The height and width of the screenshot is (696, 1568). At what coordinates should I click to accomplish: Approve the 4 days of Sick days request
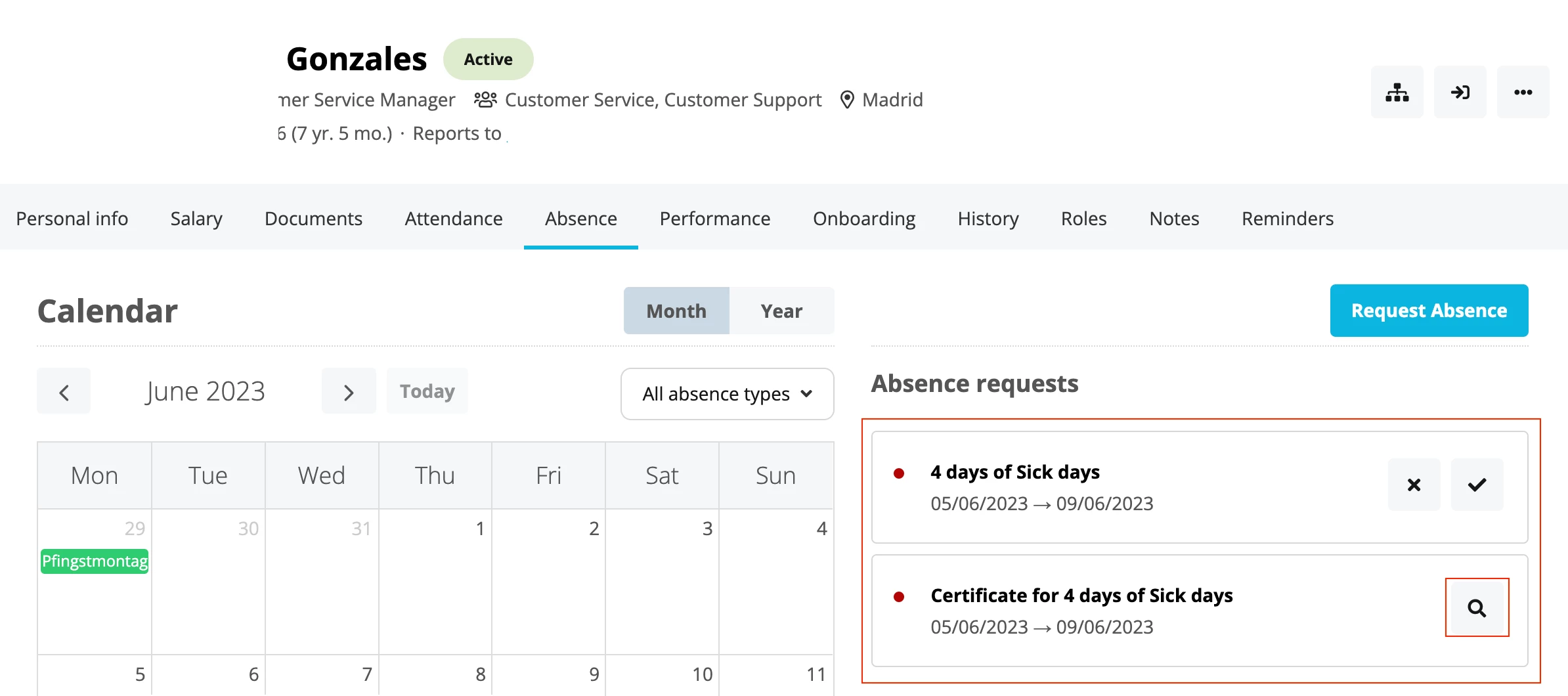(1477, 485)
